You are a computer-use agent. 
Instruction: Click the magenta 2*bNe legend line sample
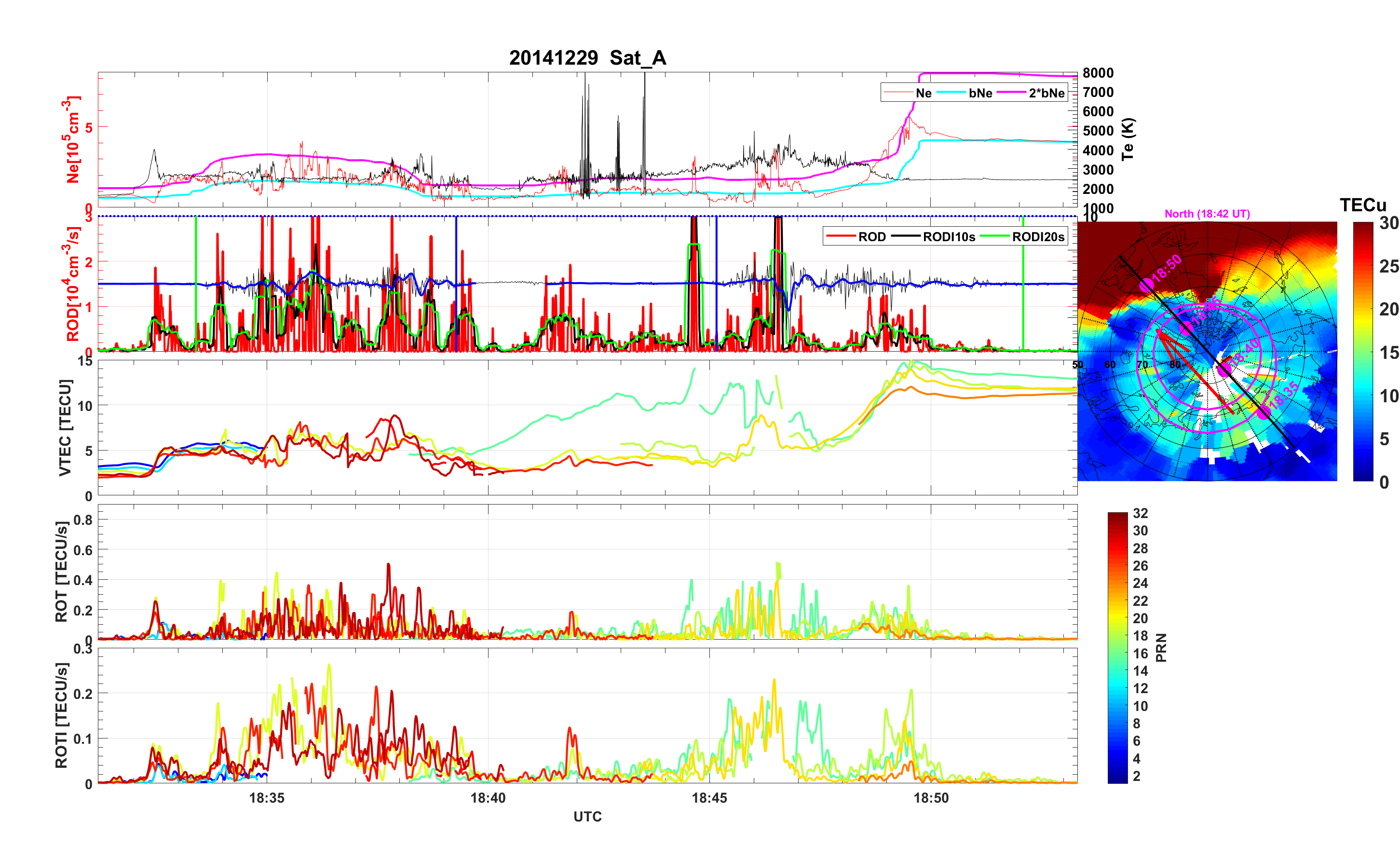click(x=1011, y=93)
